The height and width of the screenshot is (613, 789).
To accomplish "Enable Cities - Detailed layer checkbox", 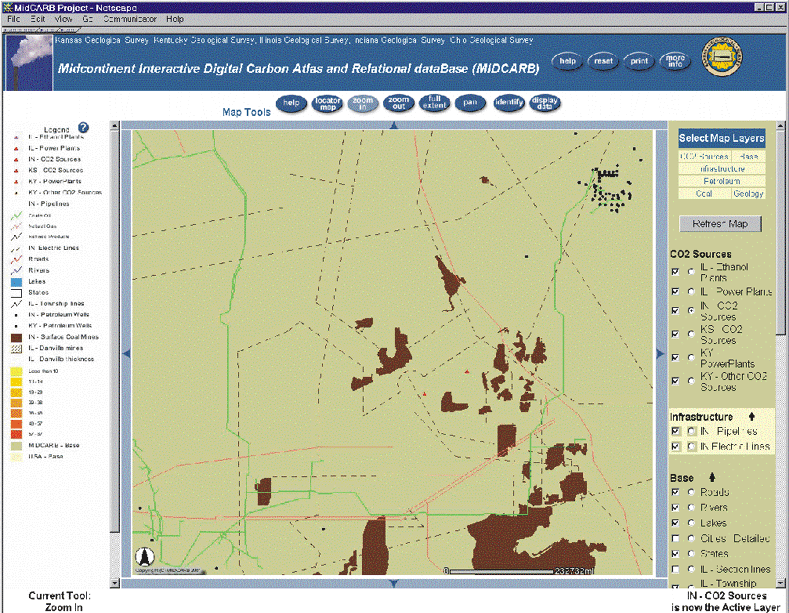I will click(x=675, y=539).
